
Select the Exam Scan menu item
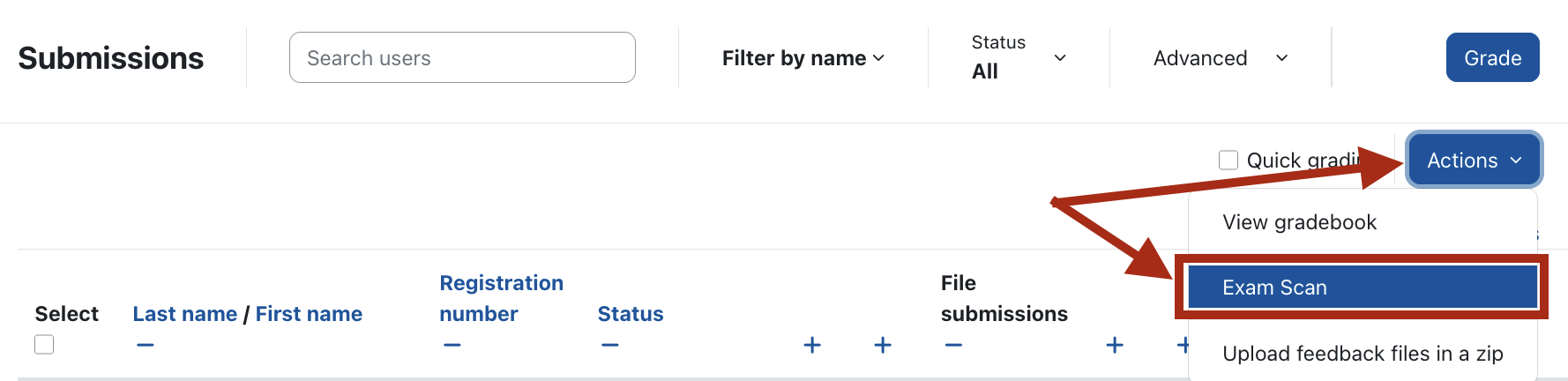point(1362,288)
